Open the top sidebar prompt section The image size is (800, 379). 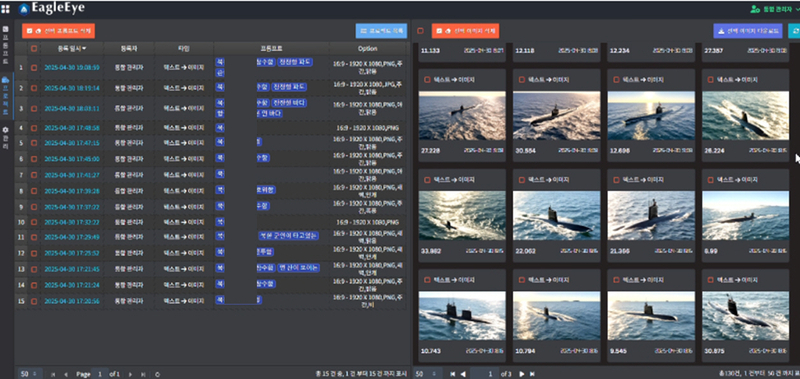pyautogui.click(x=6, y=44)
